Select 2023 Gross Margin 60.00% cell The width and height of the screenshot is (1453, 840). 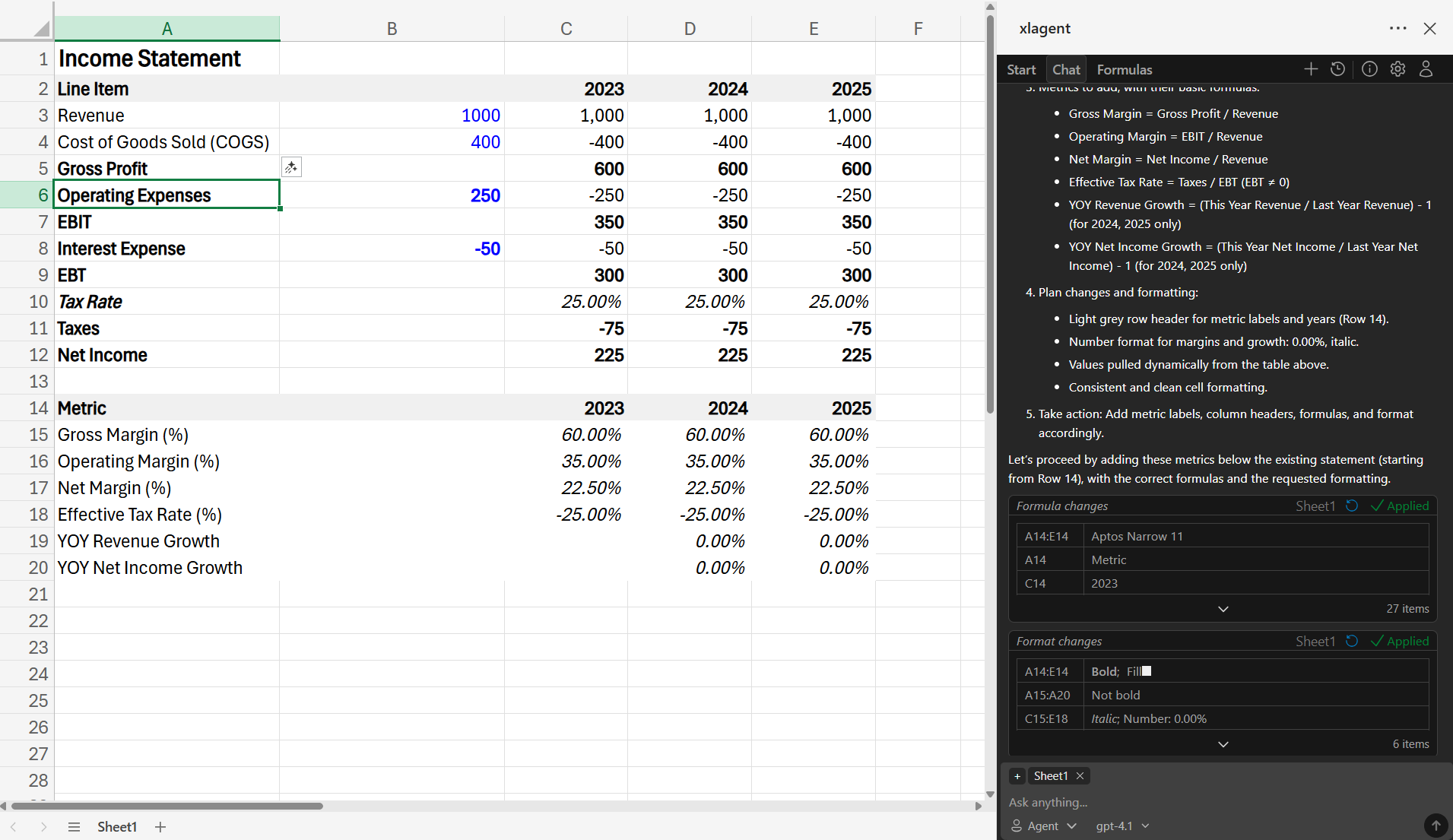[566, 434]
